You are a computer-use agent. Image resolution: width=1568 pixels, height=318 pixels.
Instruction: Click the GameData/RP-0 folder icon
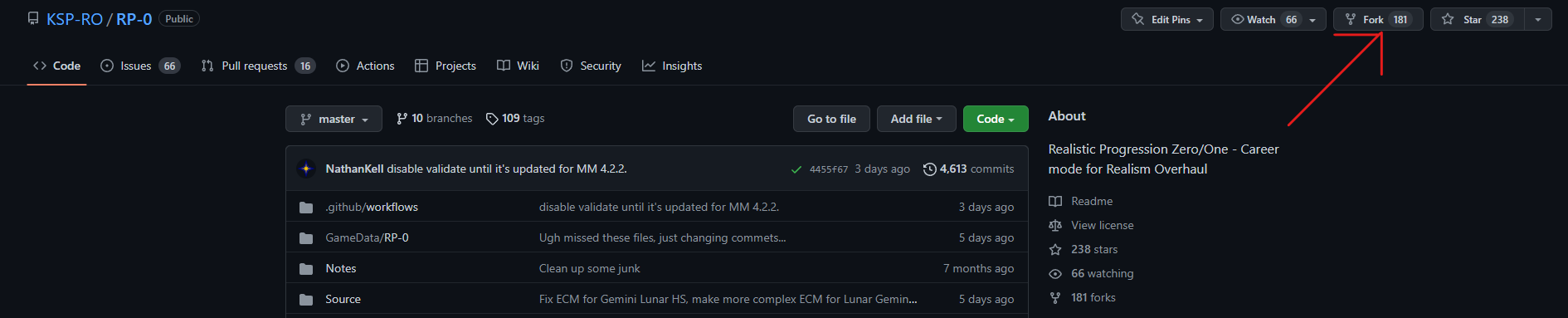pyautogui.click(x=306, y=237)
